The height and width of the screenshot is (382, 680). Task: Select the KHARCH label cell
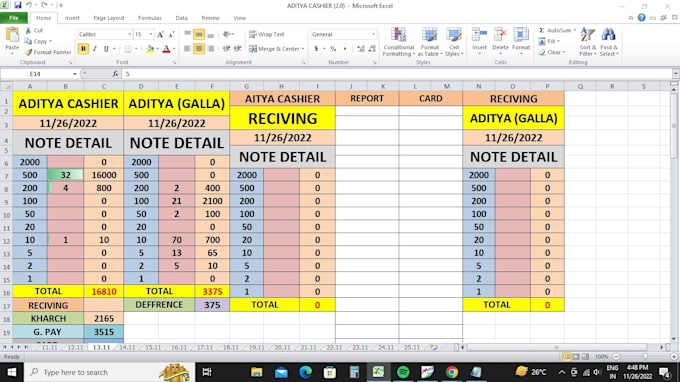click(x=48, y=318)
